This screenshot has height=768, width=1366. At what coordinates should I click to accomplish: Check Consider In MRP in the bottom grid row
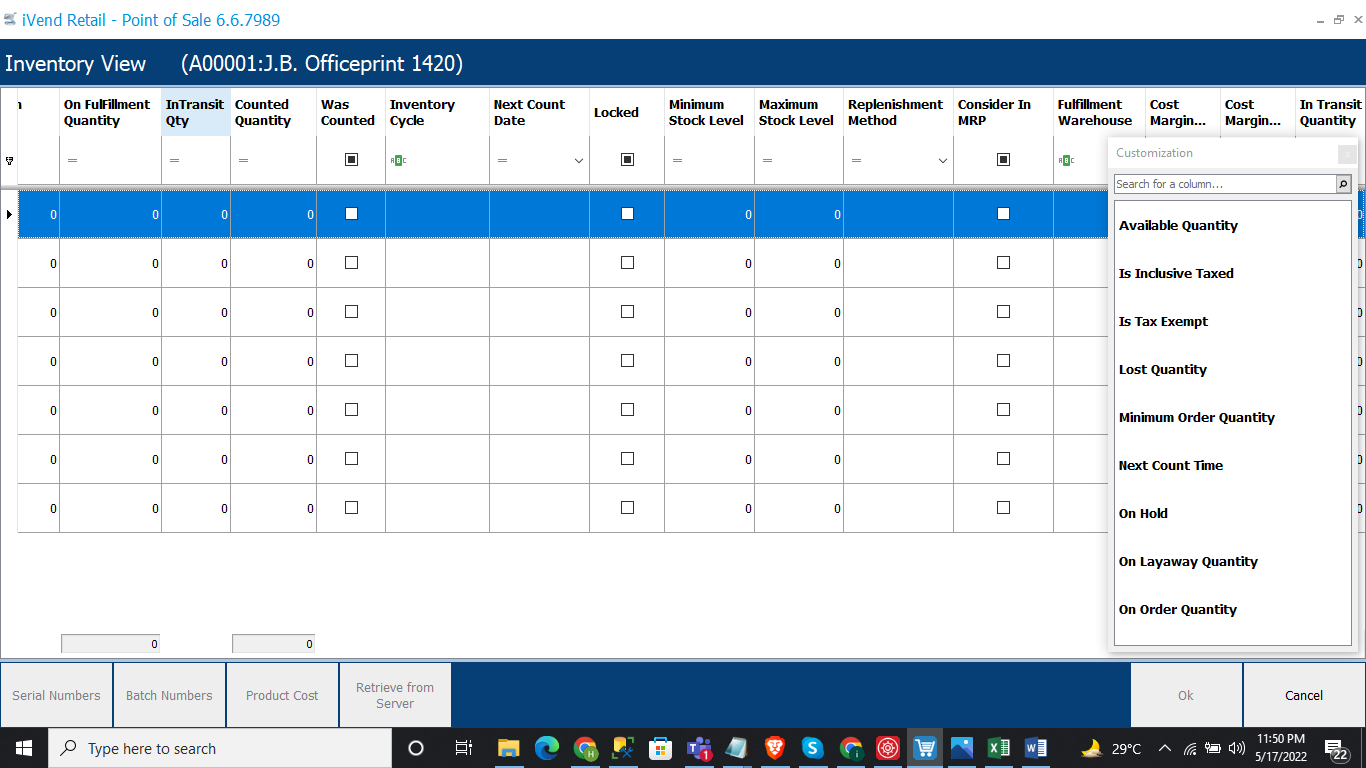(x=1003, y=508)
